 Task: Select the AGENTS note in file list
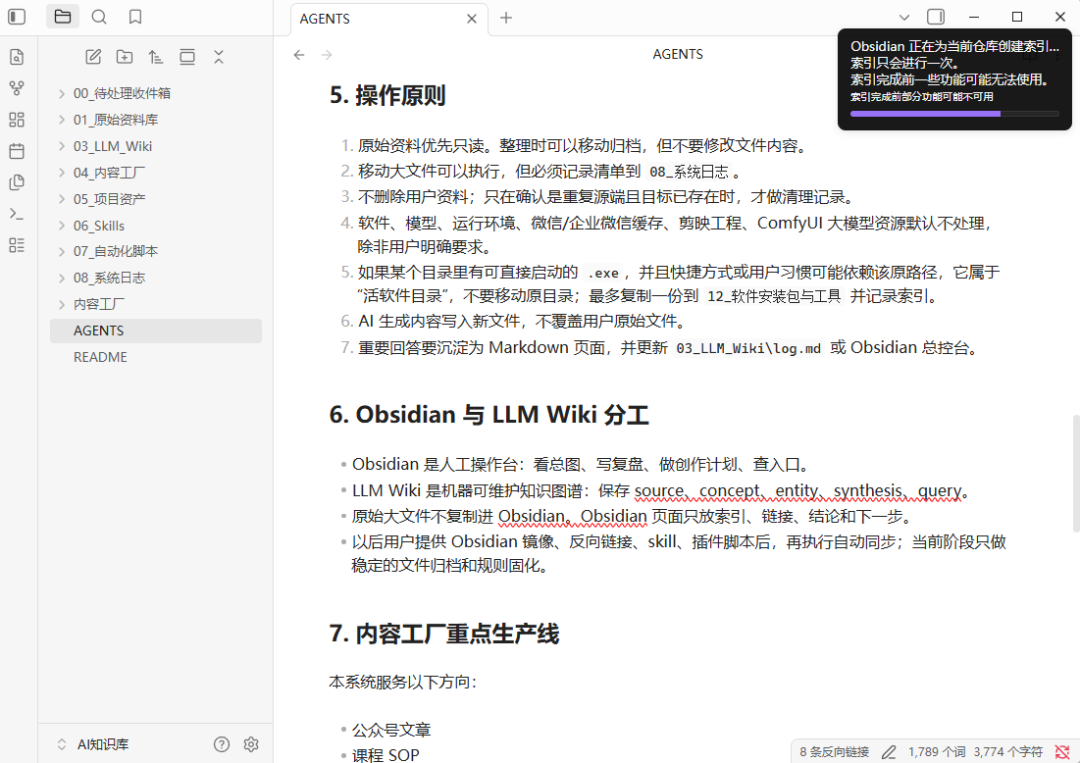pyautogui.click(x=156, y=331)
